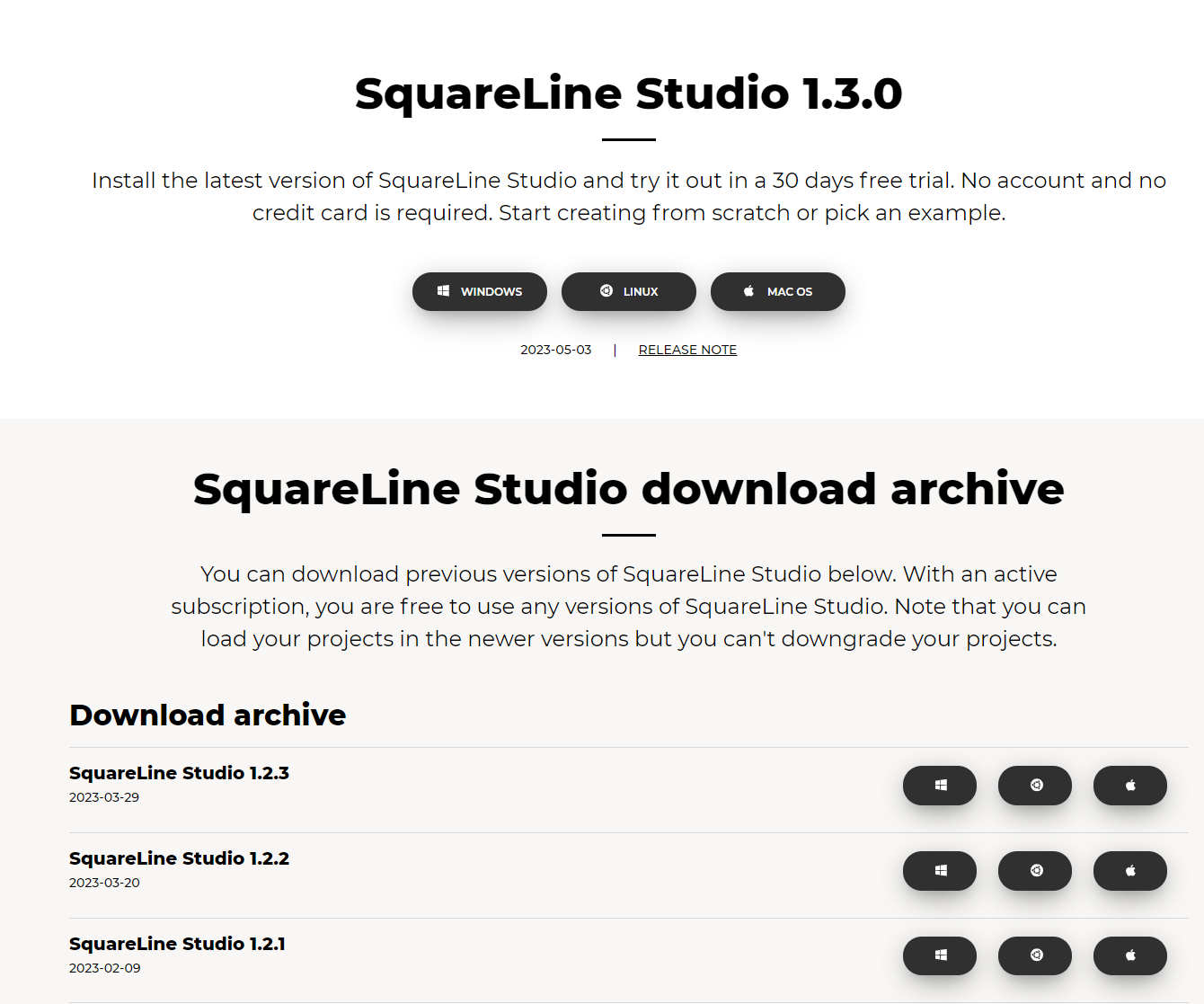Download version 1.2.2 Windows build
The height and width of the screenshot is (1004, 1204).
point(940,871)
